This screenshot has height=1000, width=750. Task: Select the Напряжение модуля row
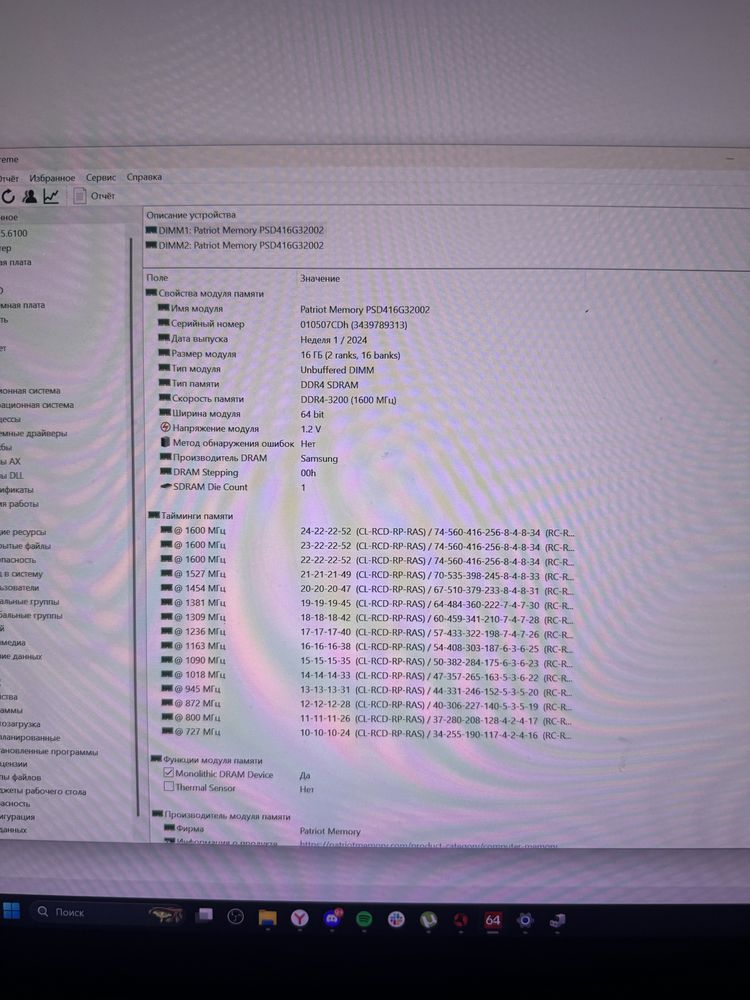(240, 429)
